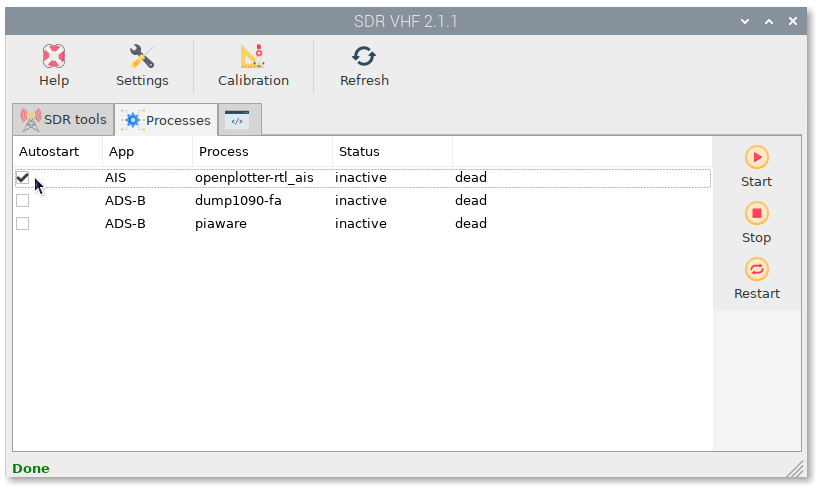The image size is (816, 488).
Task: Click ADS-B cell in dump1090-fa row
Action: point(125,200)
